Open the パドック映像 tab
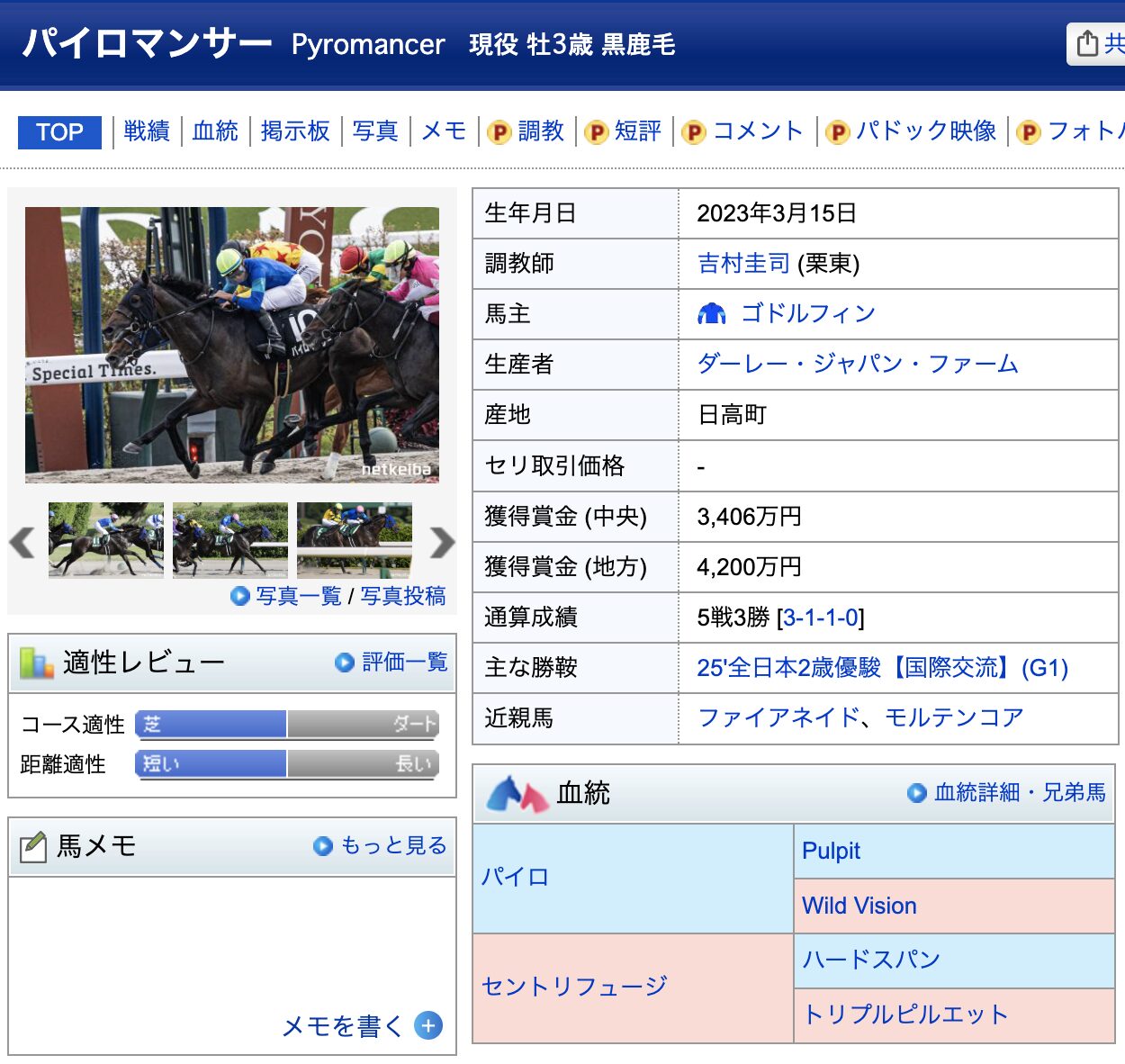The image size is (1125, 1064). [926, 131]
